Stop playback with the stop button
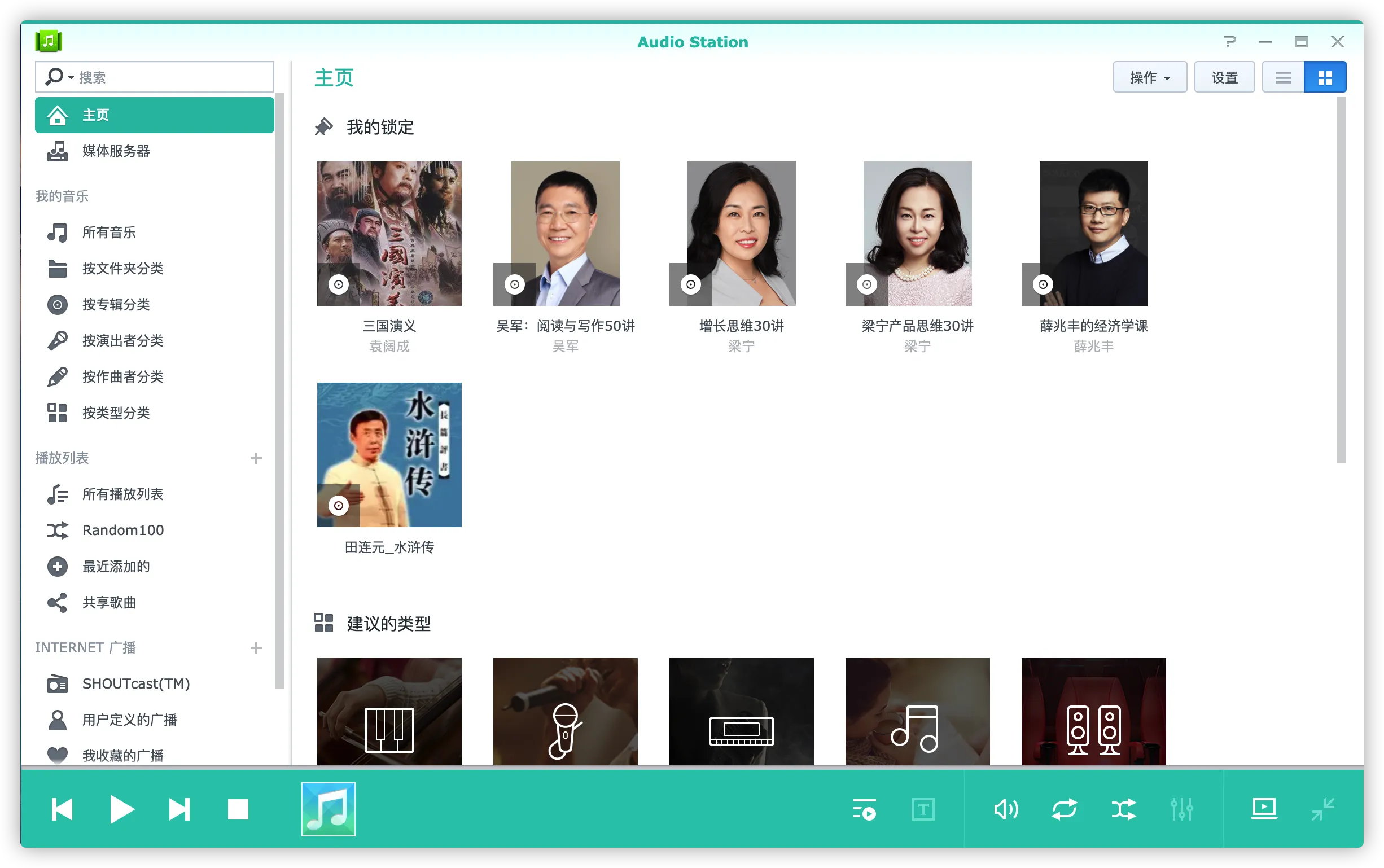Image resolution: width=1384 pixels, height=868 pixels. pyautogui.click(x=238, y=809)
